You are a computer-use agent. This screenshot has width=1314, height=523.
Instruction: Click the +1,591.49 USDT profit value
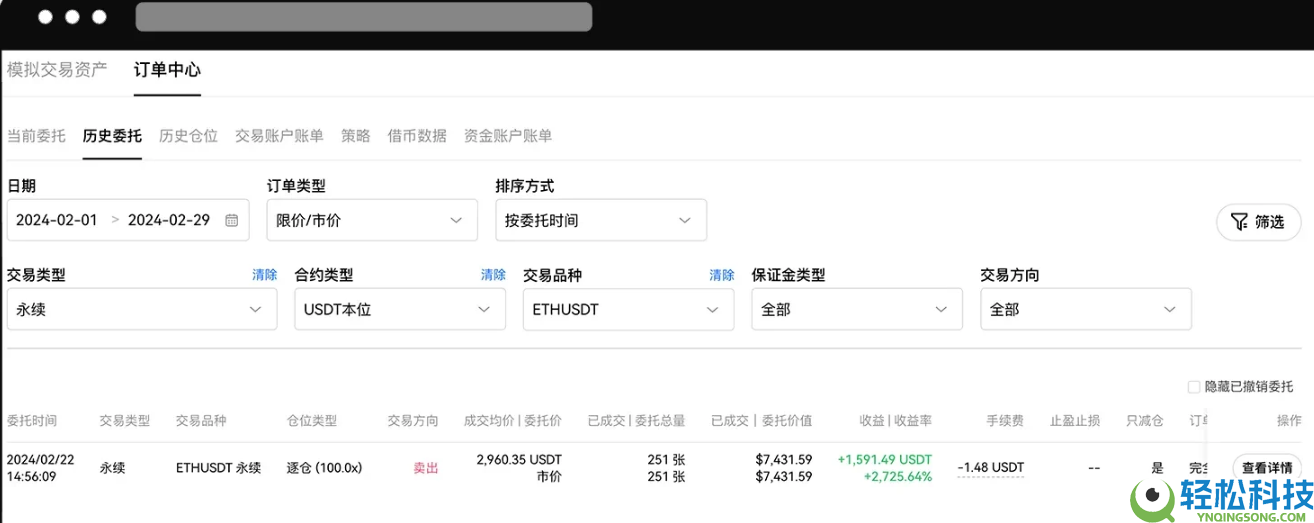(x=885, y=460)
